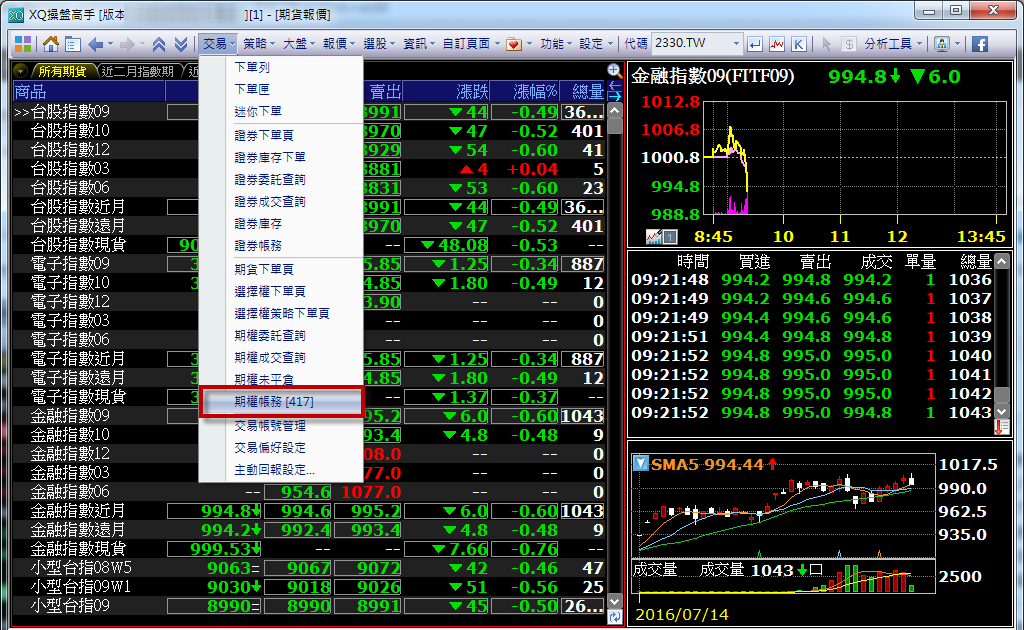Expand the 策略 menu
This screenshot has height=630, width=1024.
pyautogui.click(x=259, y=44)
